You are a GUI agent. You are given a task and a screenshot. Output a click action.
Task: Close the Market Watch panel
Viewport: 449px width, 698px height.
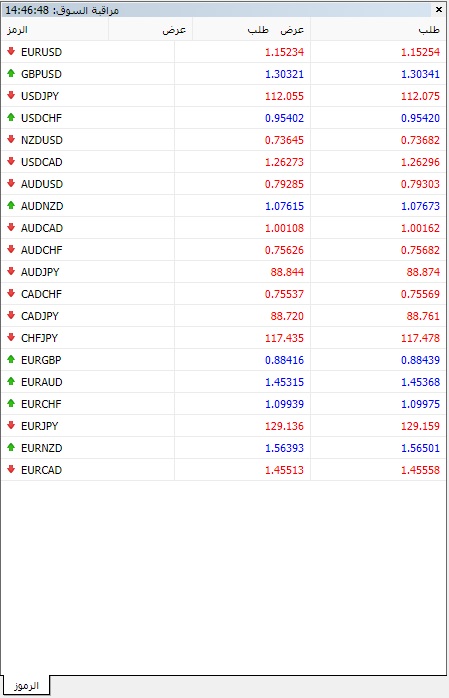[439, 9]
